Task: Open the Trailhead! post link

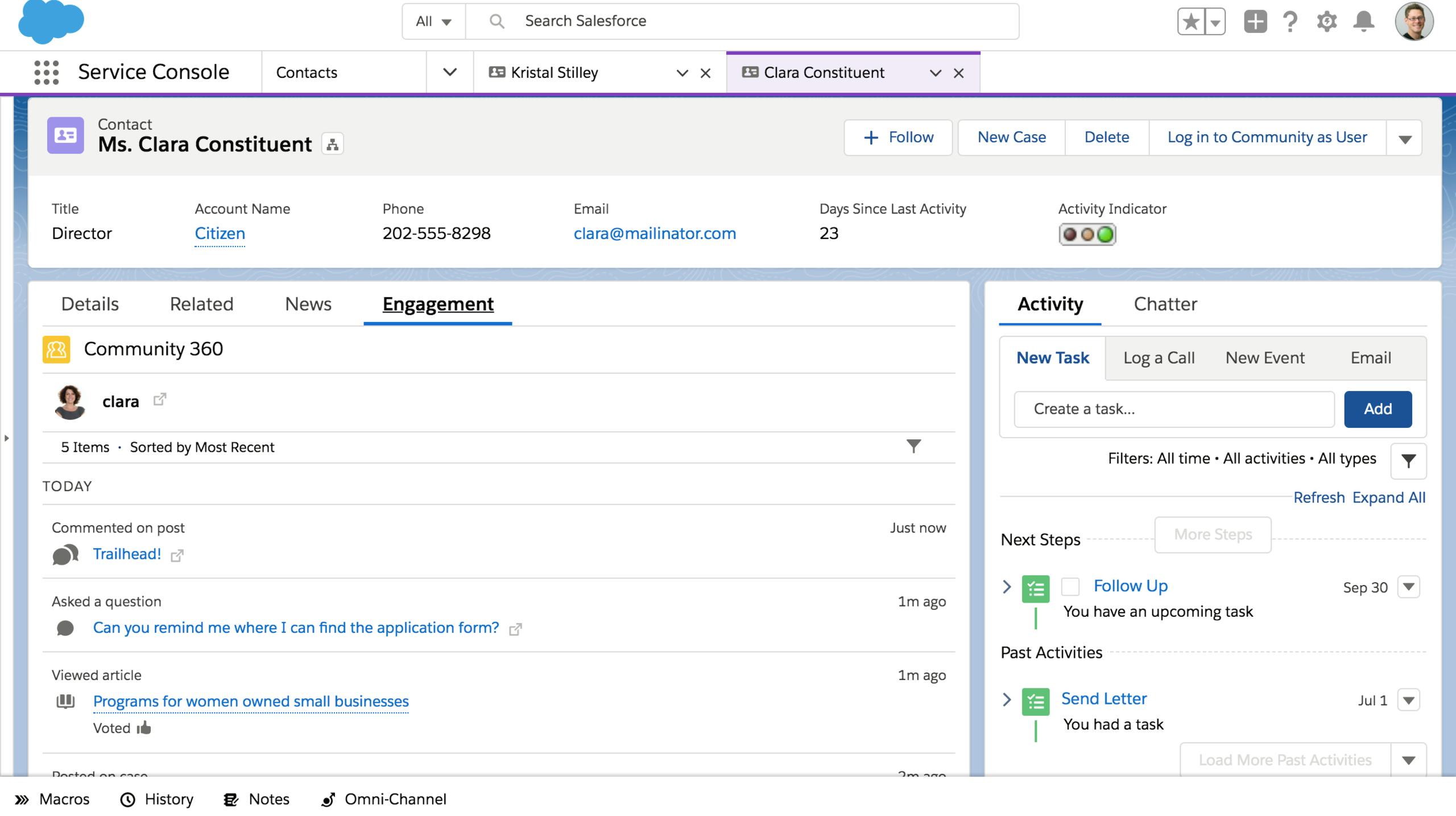Action: pyautogui.click(x=127, y=554)
